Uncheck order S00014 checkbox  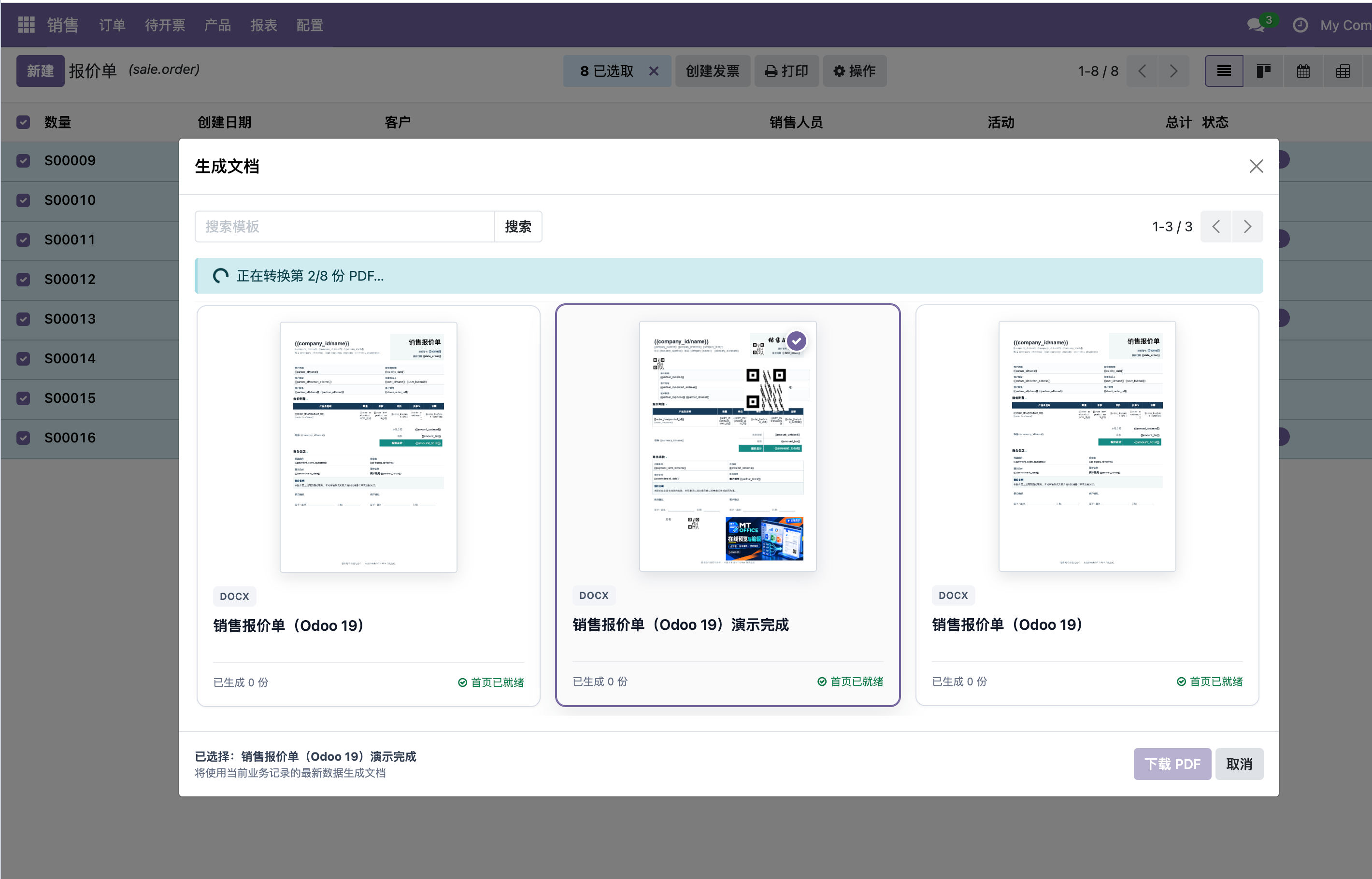coord(23,359)
